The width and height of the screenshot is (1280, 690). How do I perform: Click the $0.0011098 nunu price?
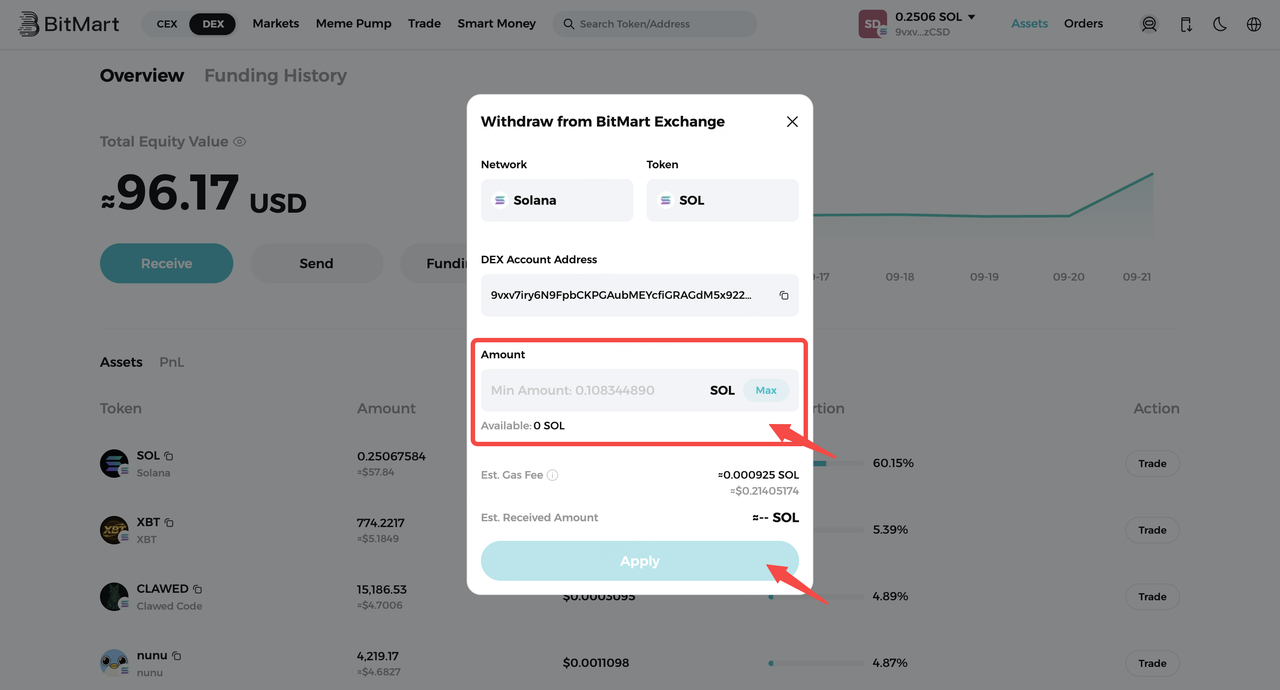click(x=596, y=663)
